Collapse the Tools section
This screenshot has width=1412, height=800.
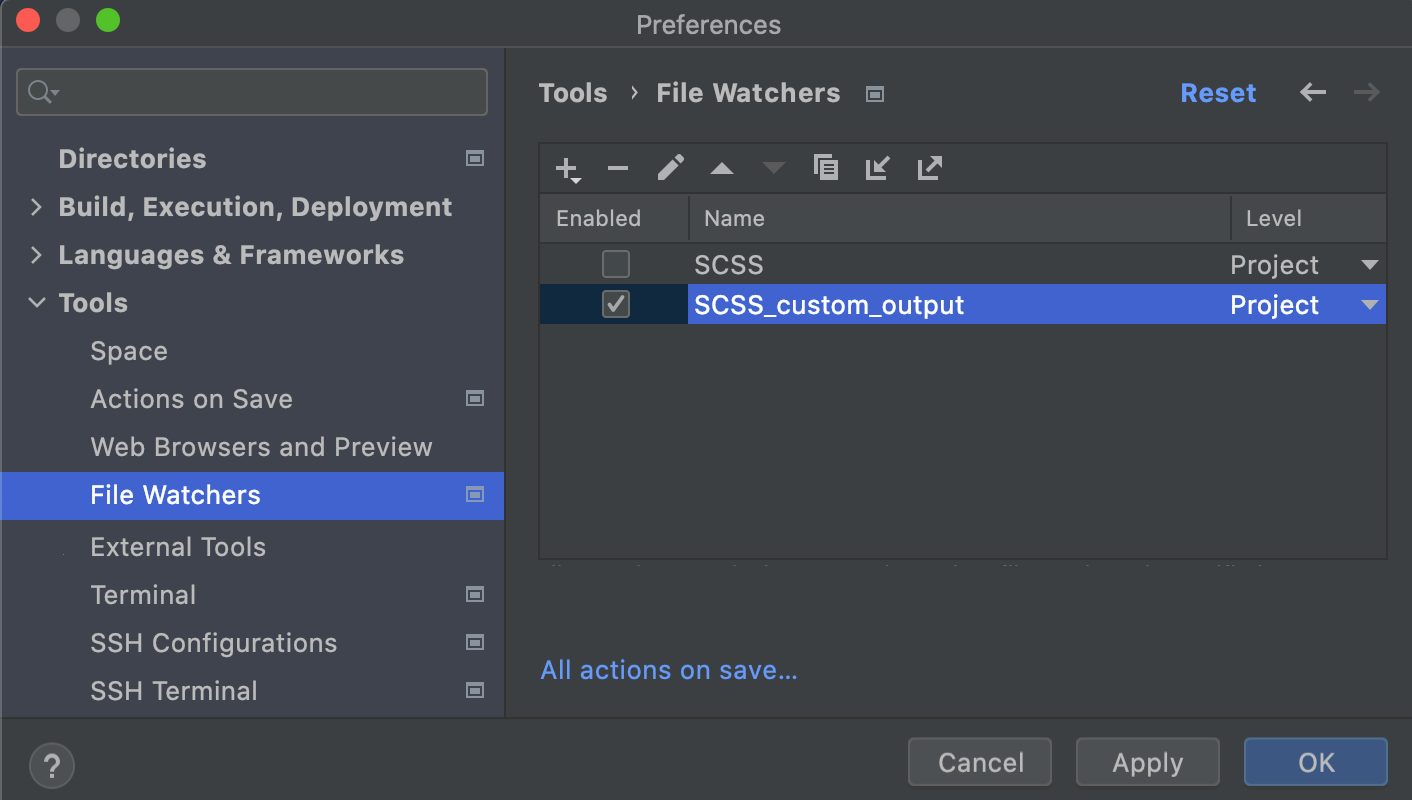point(36,303)
